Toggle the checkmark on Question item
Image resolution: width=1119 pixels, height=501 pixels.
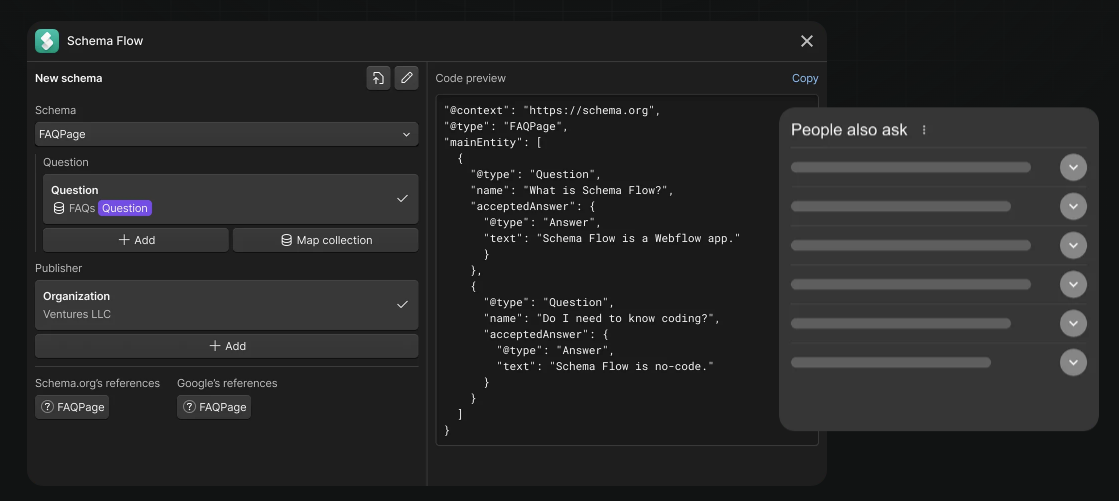click(402, 199)
